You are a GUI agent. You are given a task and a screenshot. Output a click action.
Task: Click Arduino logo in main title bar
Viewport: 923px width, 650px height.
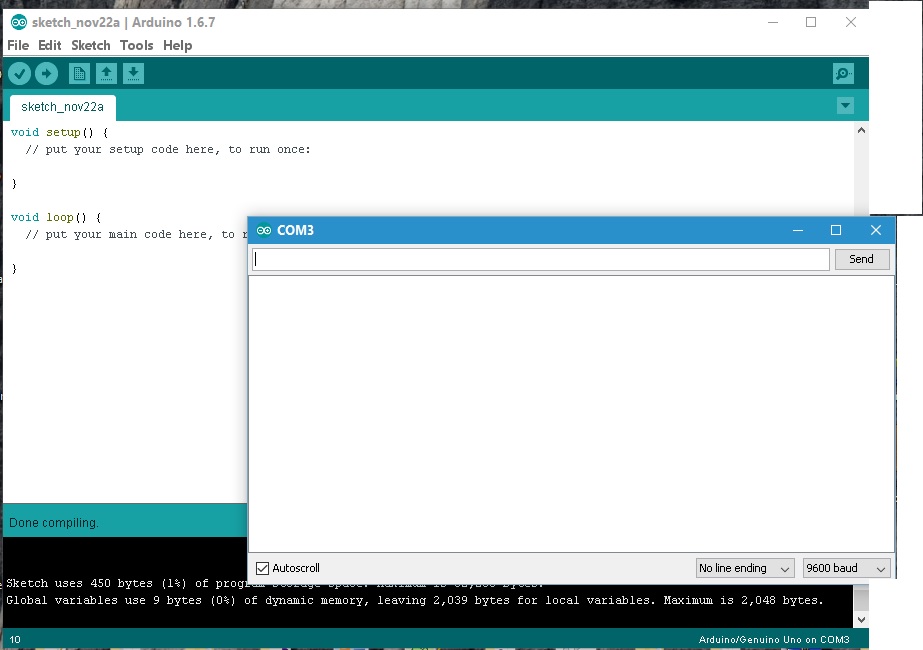pos(18,22)
